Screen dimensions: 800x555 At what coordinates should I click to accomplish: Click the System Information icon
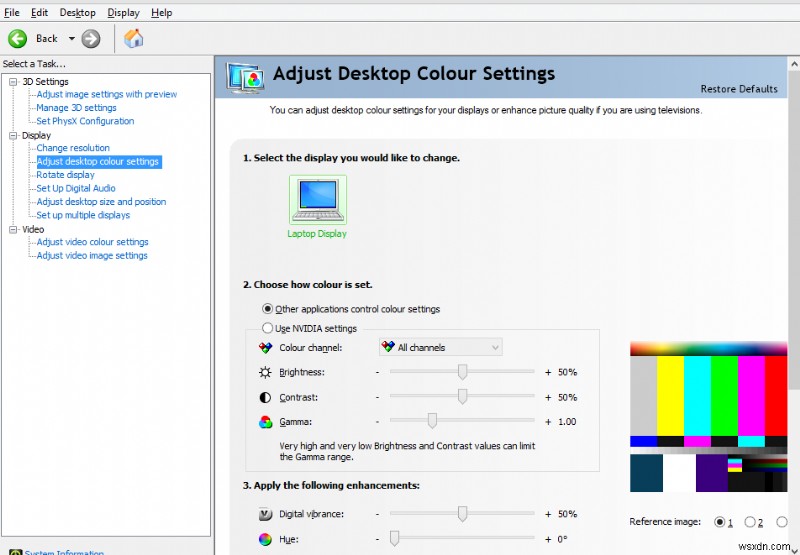pos(16,552)
